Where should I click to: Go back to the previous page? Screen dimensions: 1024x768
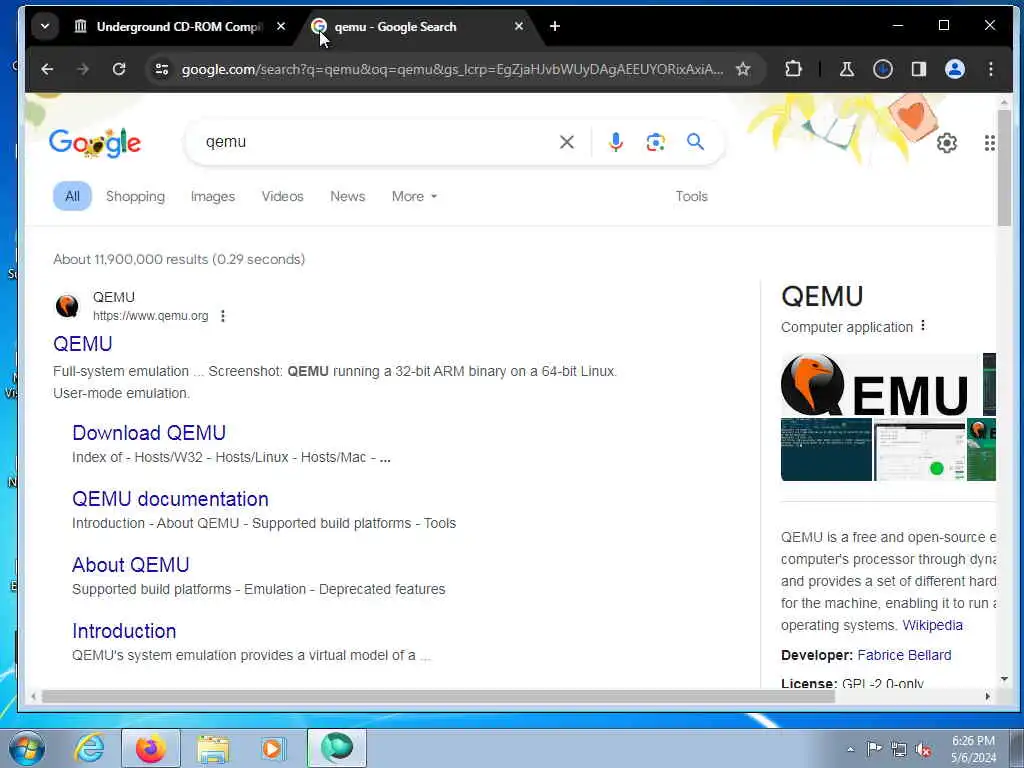click(47, 69)
